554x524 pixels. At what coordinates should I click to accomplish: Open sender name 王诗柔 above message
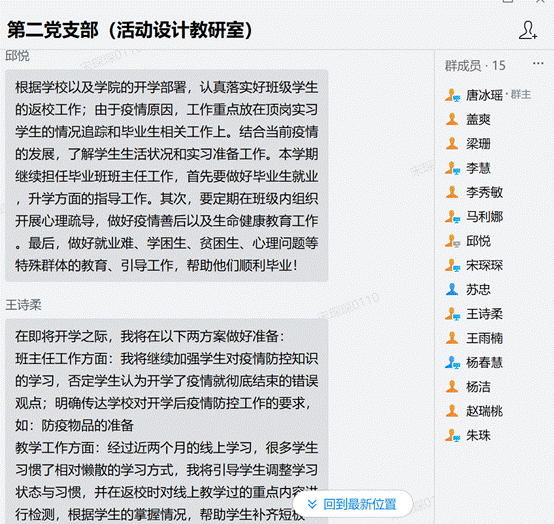[x=23, y=305]
